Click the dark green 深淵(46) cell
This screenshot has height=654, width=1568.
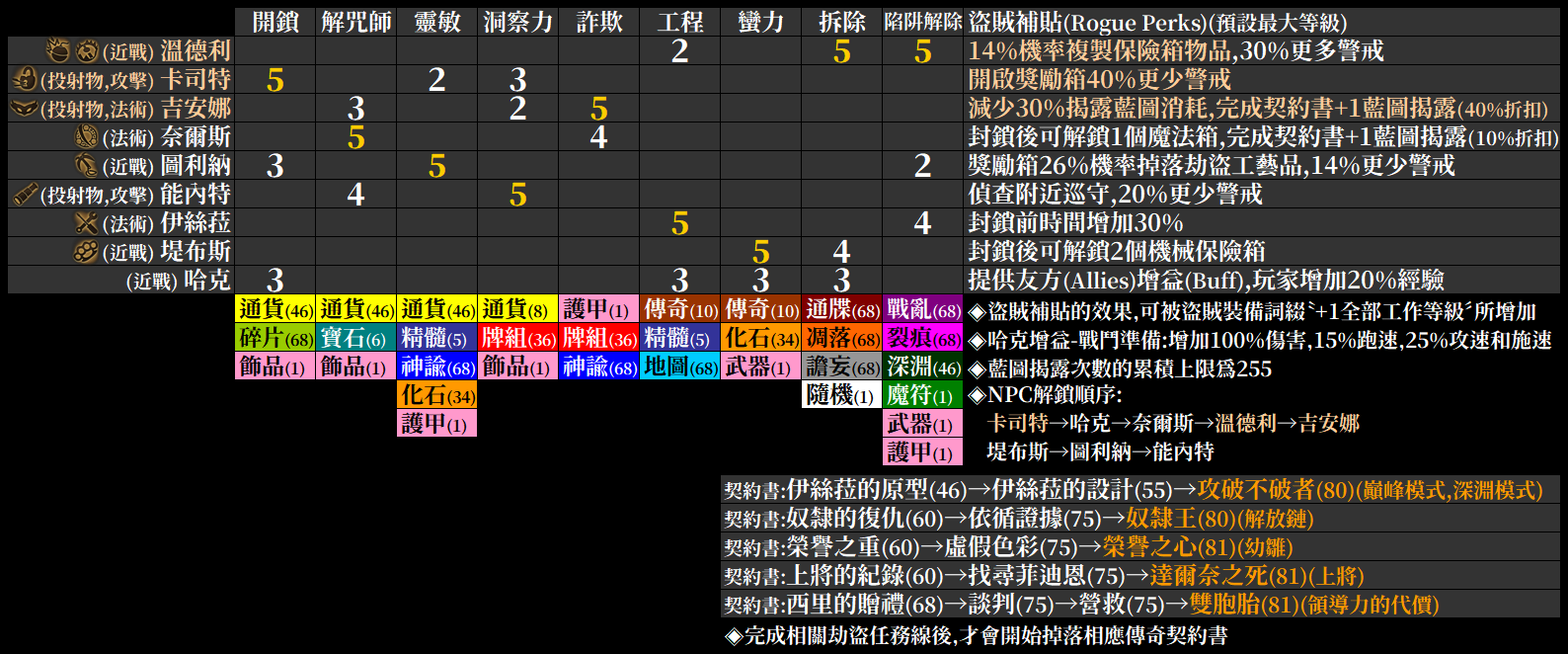coord(923,367)
